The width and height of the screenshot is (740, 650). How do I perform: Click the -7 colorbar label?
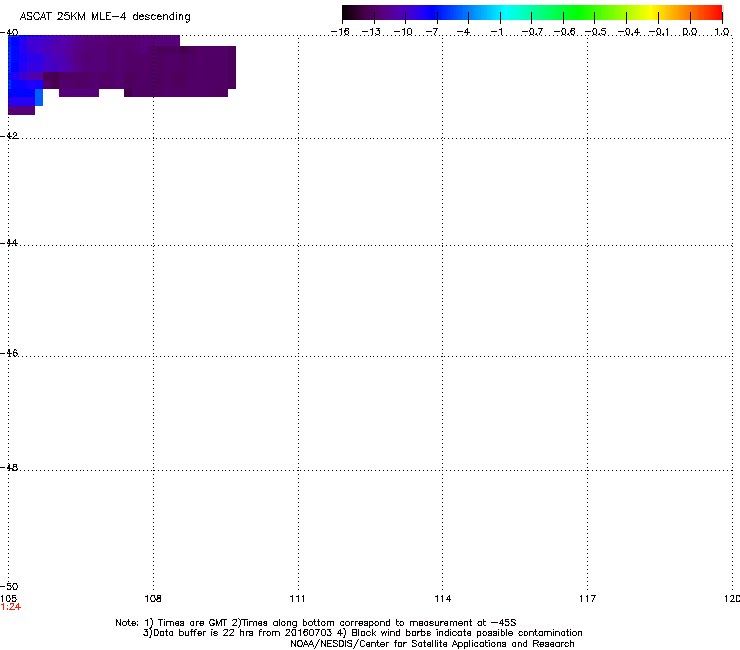pyautogui.click(x=432, y=32)
